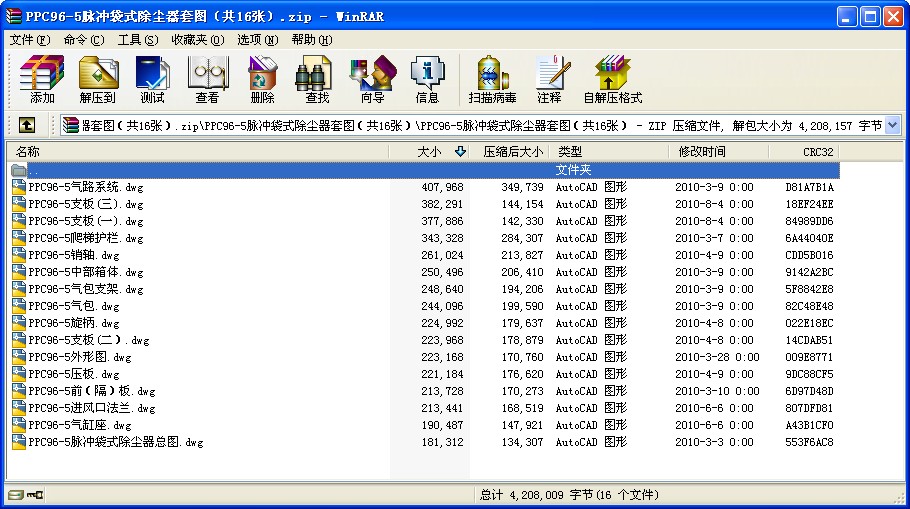Screen dimensions: 910x509
Task: Click file icon of PPC96-5气缸座.dwg
Action: coord(19,425)
